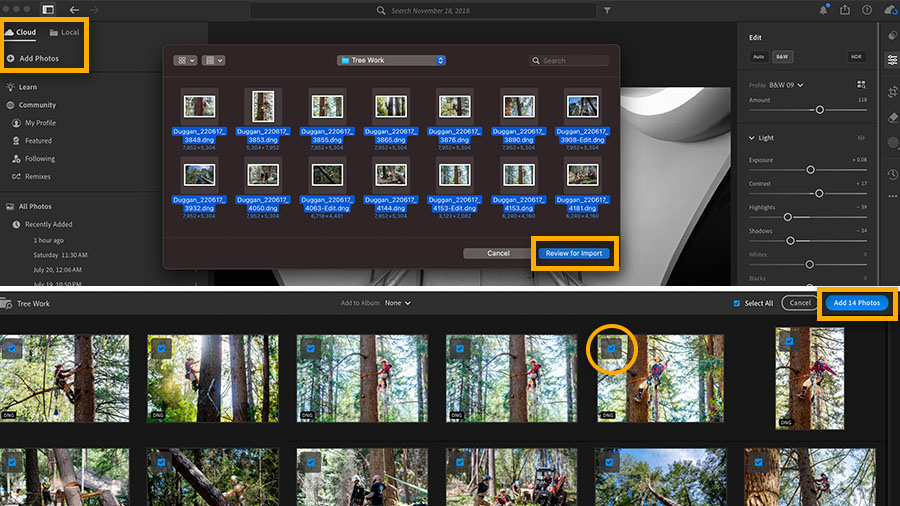Image resolution: width=900 pixels, height=506 pixels.
Task: Click the plus icon beside Add Photos
Action: [x=10, y=59]
